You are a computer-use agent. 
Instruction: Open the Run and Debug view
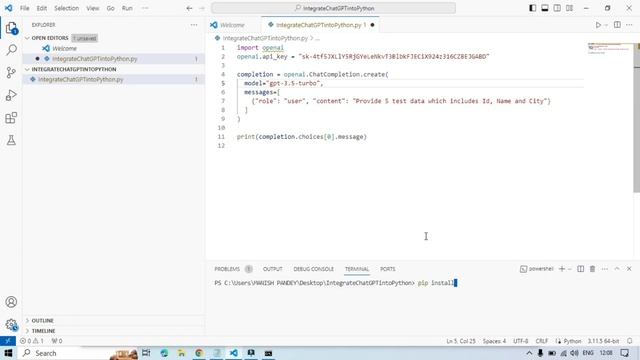(x=11, y=95)
